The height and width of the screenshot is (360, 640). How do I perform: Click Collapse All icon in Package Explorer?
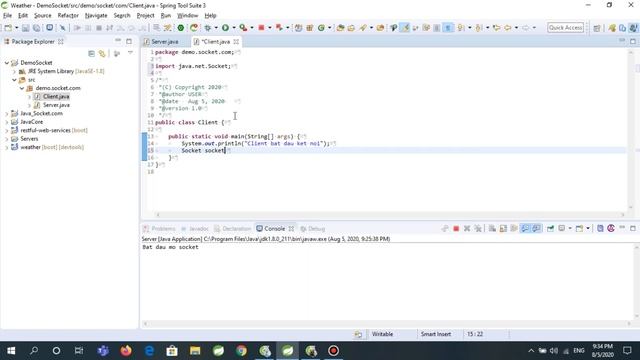91,53
